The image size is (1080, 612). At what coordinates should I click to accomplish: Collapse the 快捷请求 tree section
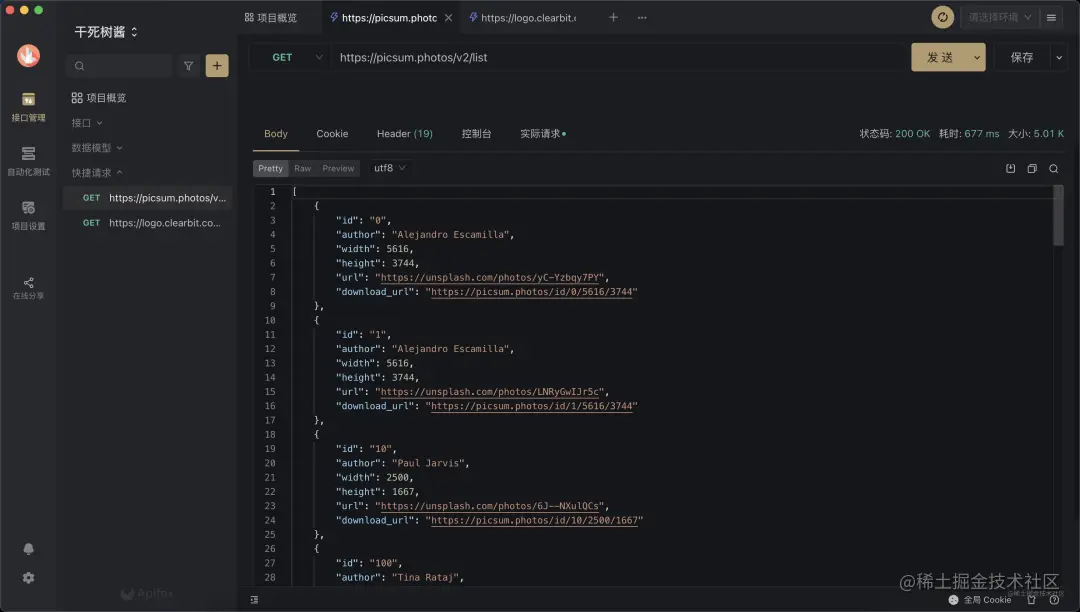coord(96,172)
